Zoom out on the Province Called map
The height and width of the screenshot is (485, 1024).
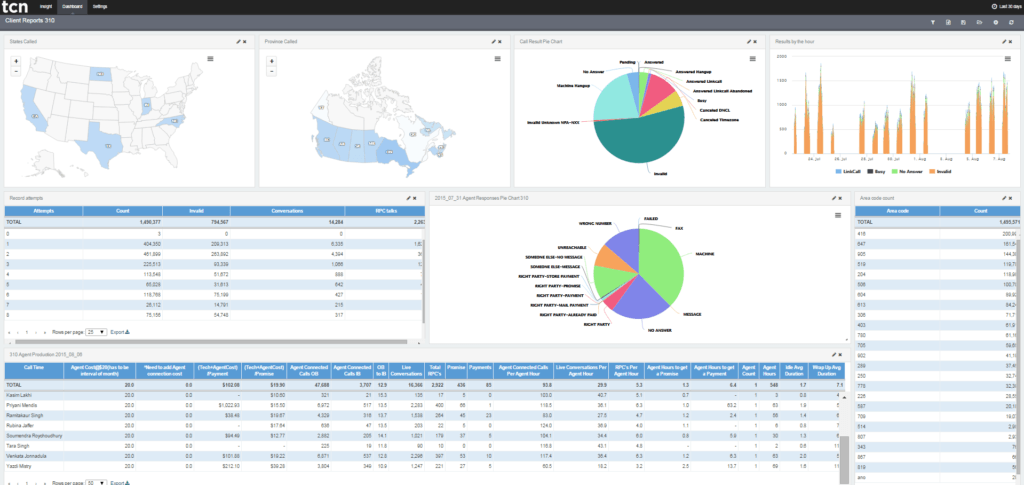[x=272, y=70]
